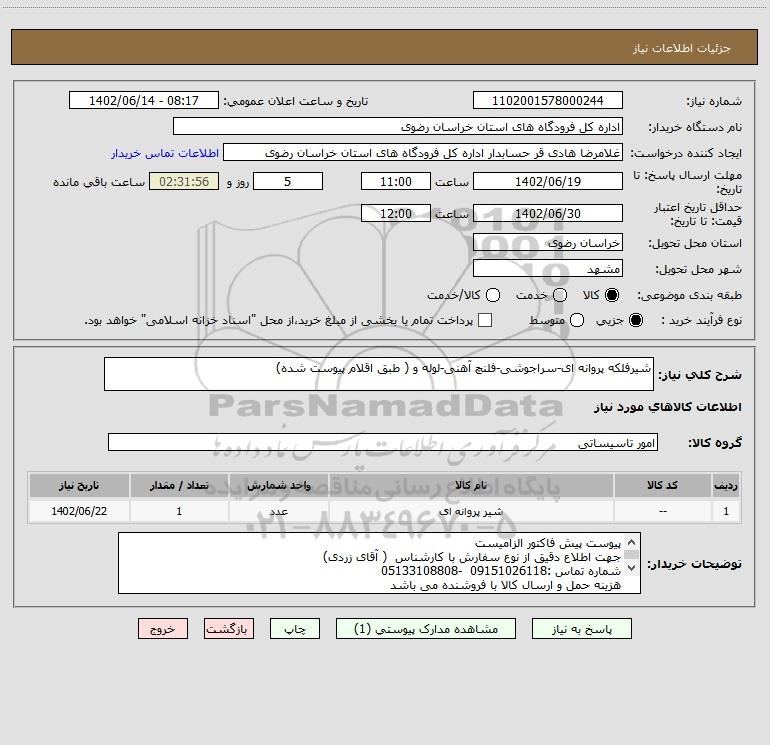The image size is (770, 745).
Task: Click the خروج exit button
Action: click(x=163, y=629)
